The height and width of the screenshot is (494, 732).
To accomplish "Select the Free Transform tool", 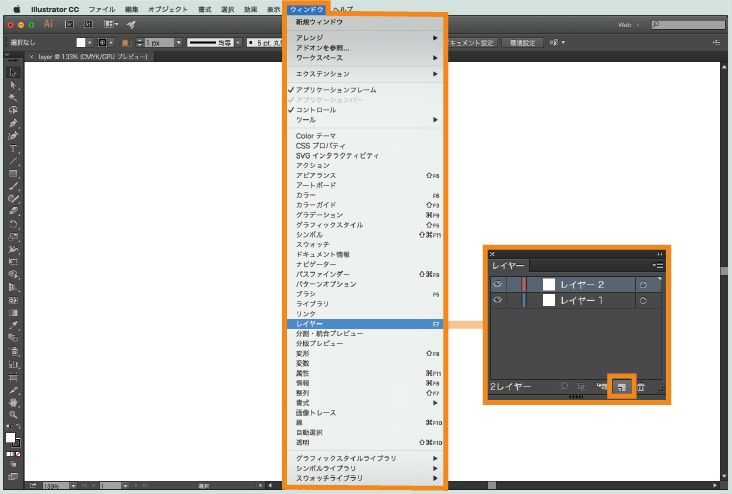I will pyautogui.click(x=13, y=262).
